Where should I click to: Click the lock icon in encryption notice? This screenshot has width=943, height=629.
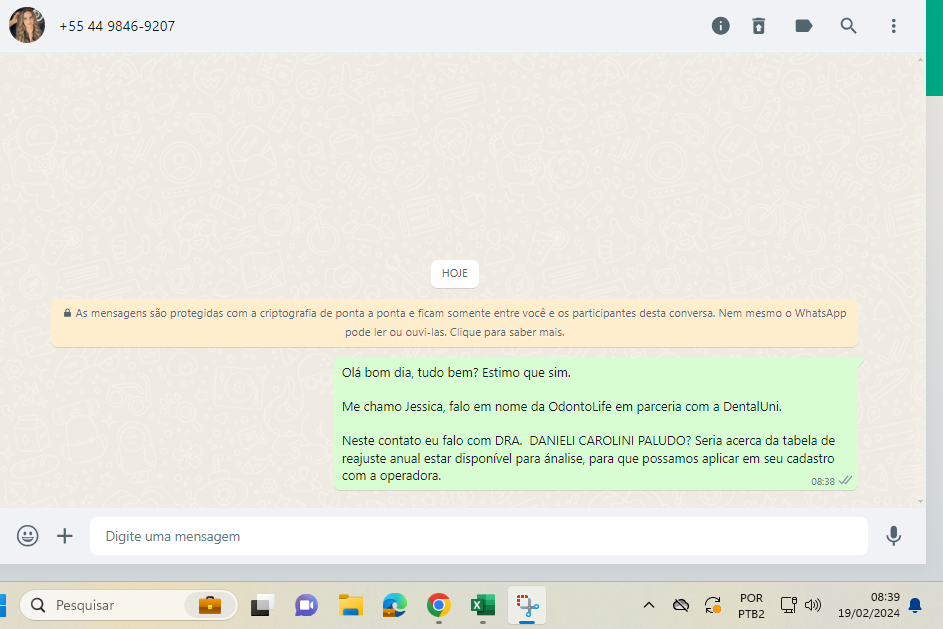[x=67, y=313]
